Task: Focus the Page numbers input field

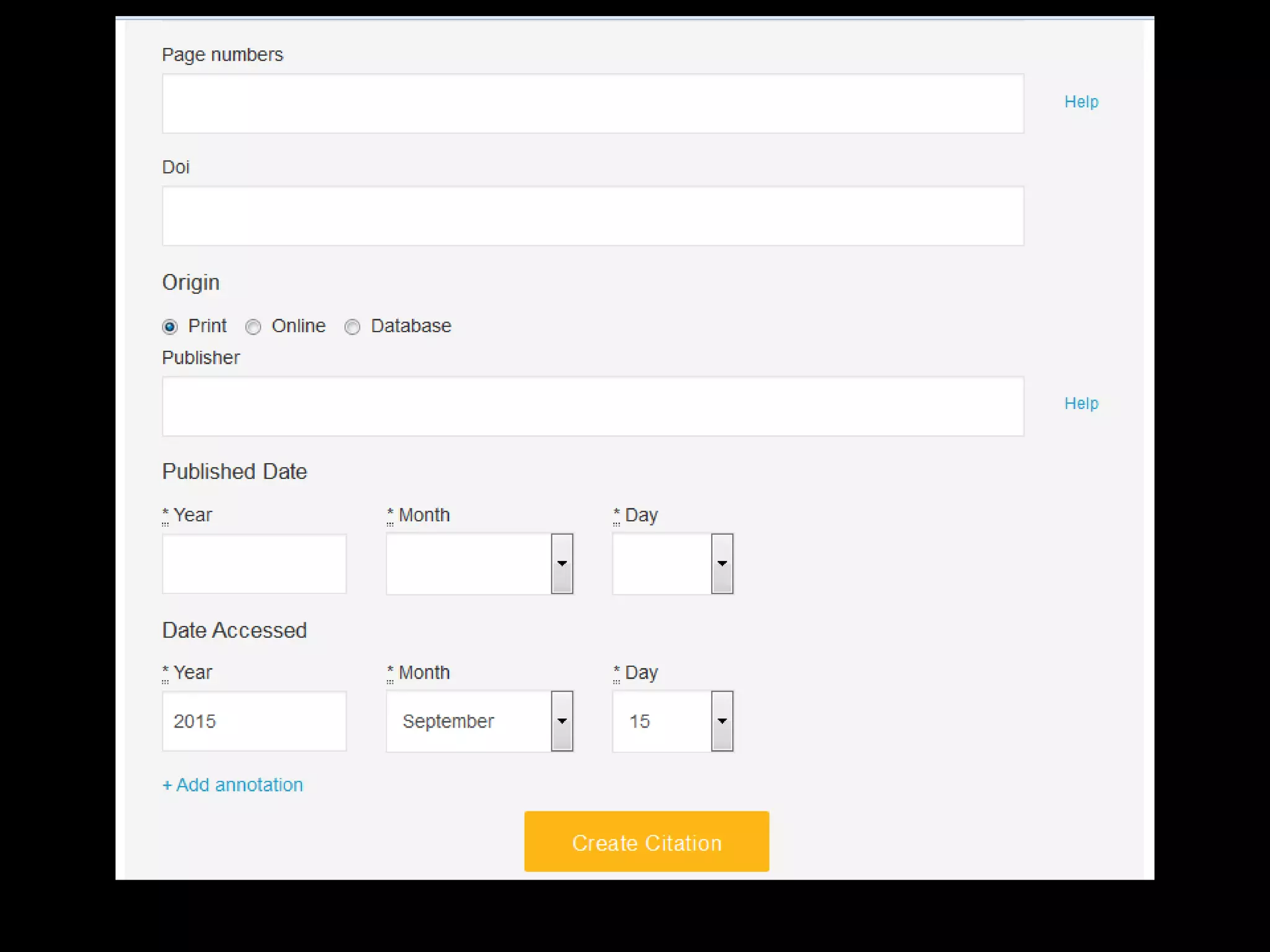Action: coord(592,104)
